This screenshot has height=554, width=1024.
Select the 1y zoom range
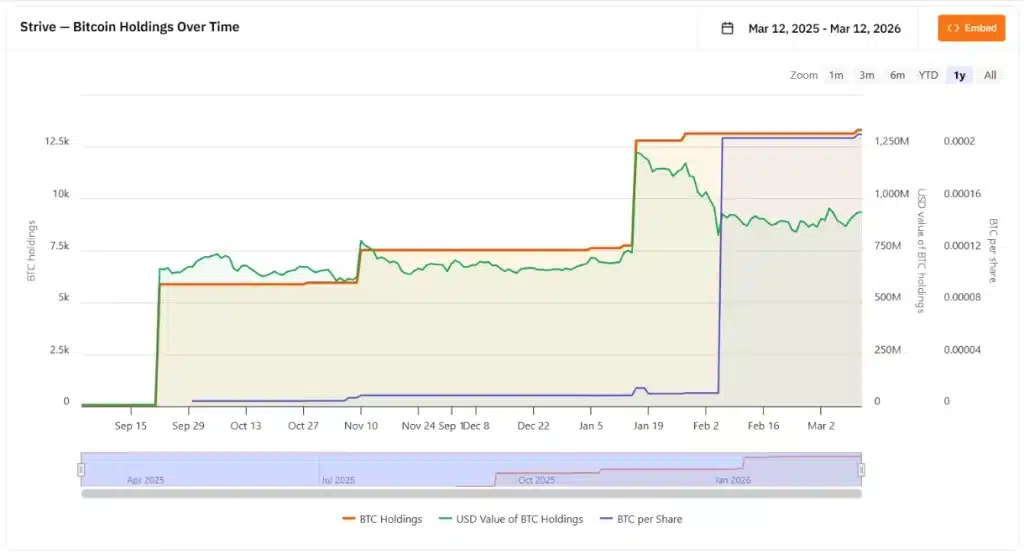pos(959,75)
